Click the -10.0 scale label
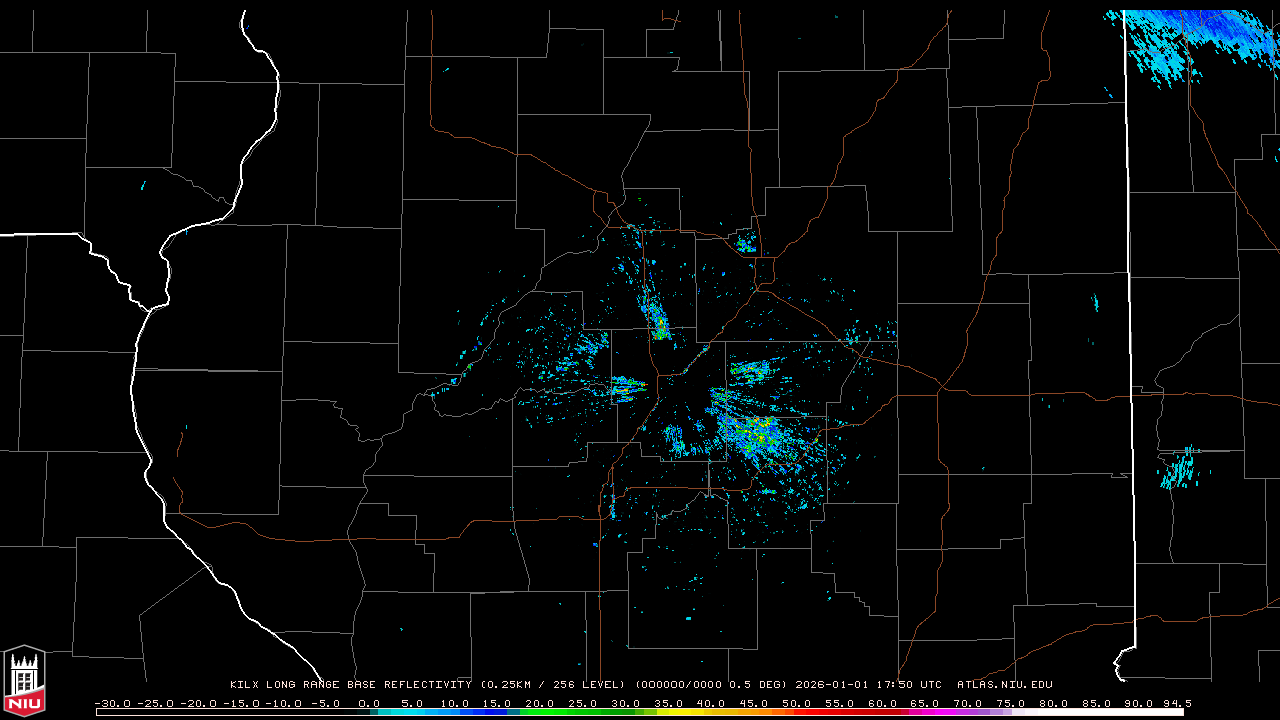This screenshot has width=1280, height=720. pos(283,703)
